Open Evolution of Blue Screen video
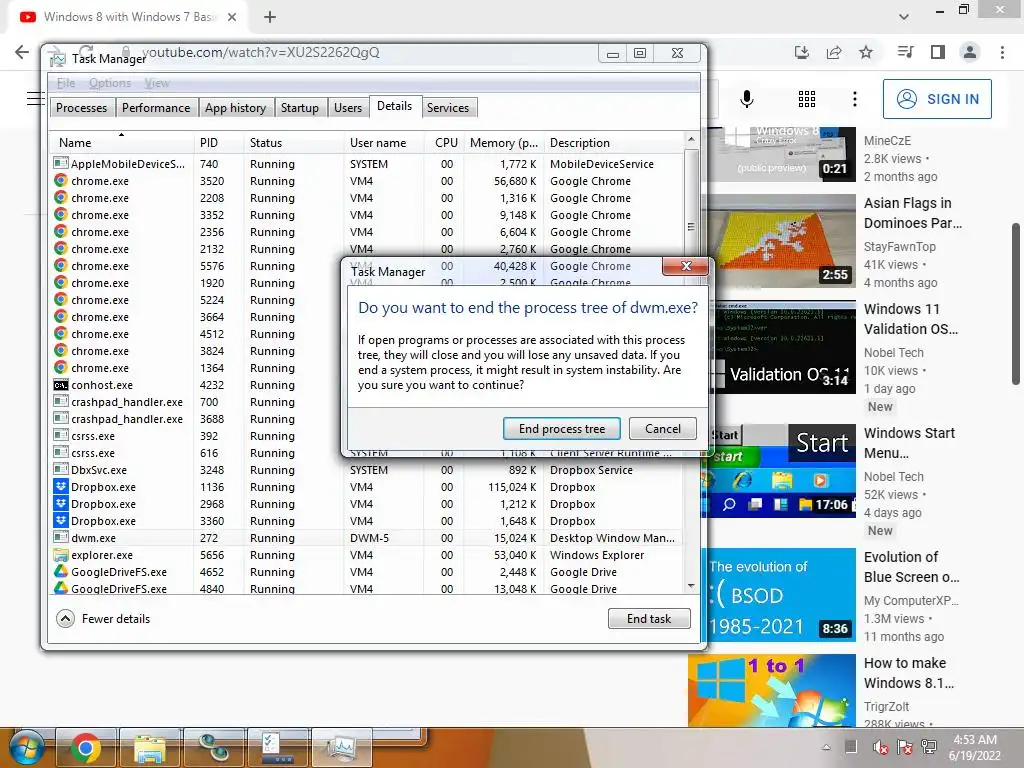 point(912,567)
